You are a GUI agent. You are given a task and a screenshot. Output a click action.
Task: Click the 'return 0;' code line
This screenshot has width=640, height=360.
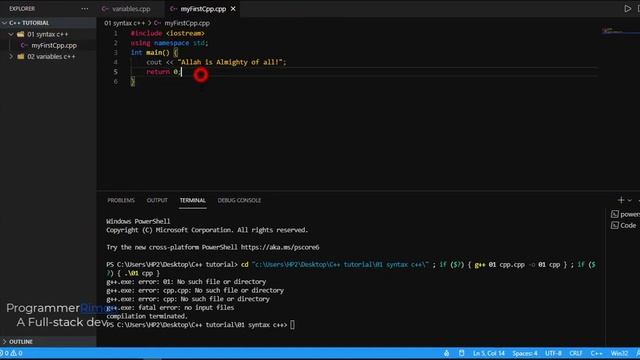pyautogui.click(x=163, y=72)
